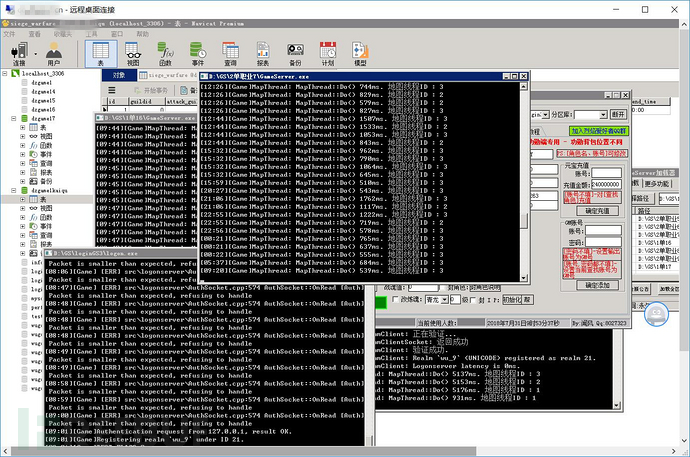Click the 确定添加 button

click(x=597, y=285)
